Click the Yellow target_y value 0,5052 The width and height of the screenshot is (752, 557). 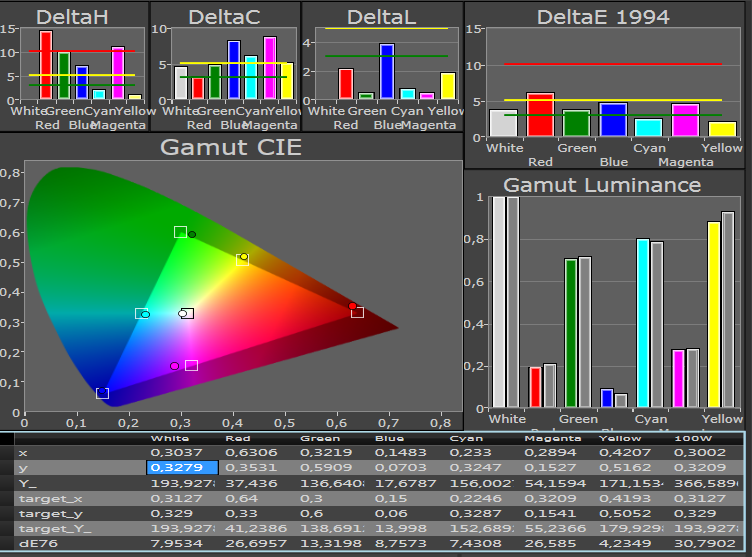pos(625,514)
